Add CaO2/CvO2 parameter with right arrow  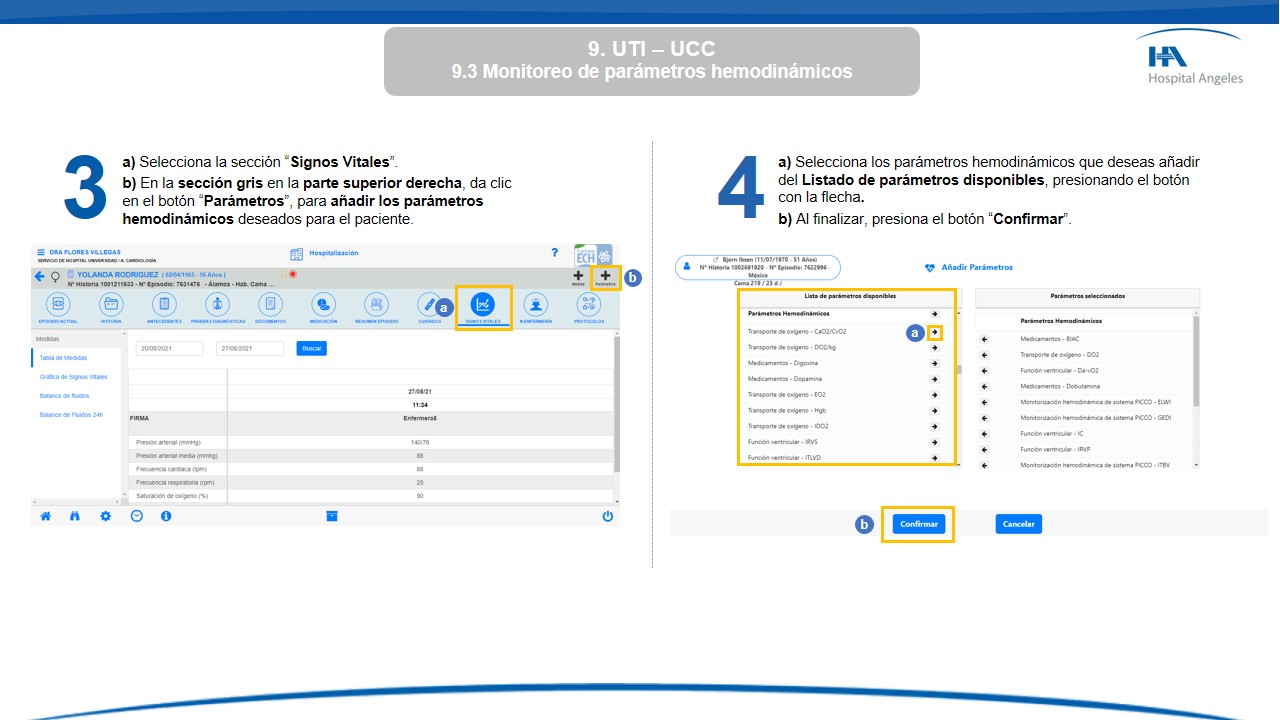[934, 331]
